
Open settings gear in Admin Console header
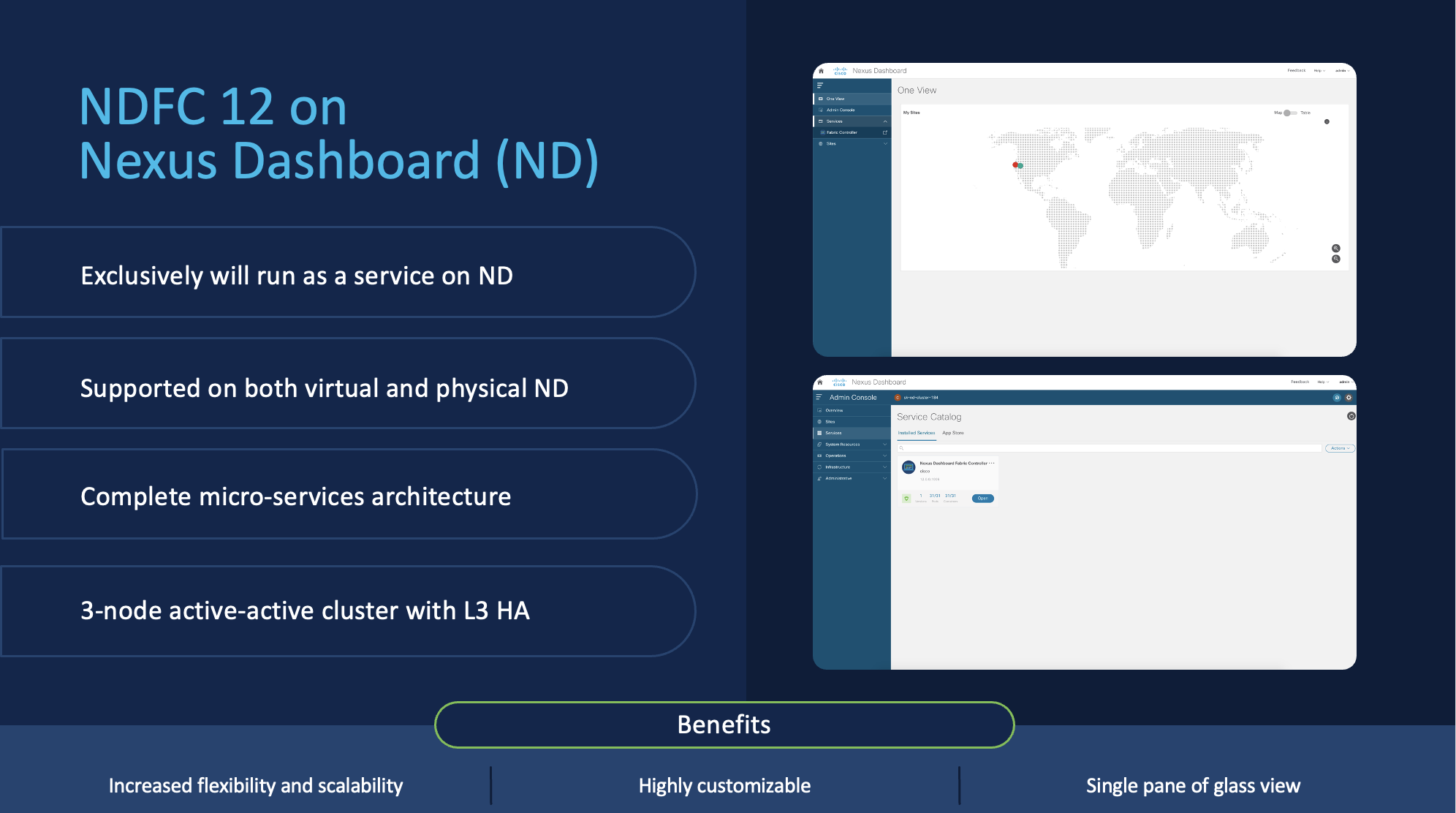click(1349, 398)
